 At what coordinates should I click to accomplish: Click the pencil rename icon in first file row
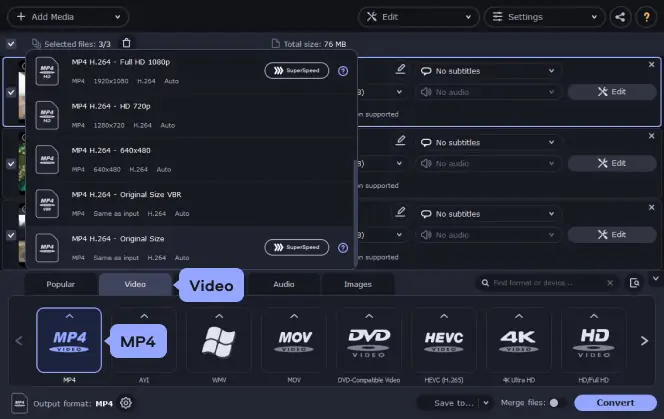point(400,69)
